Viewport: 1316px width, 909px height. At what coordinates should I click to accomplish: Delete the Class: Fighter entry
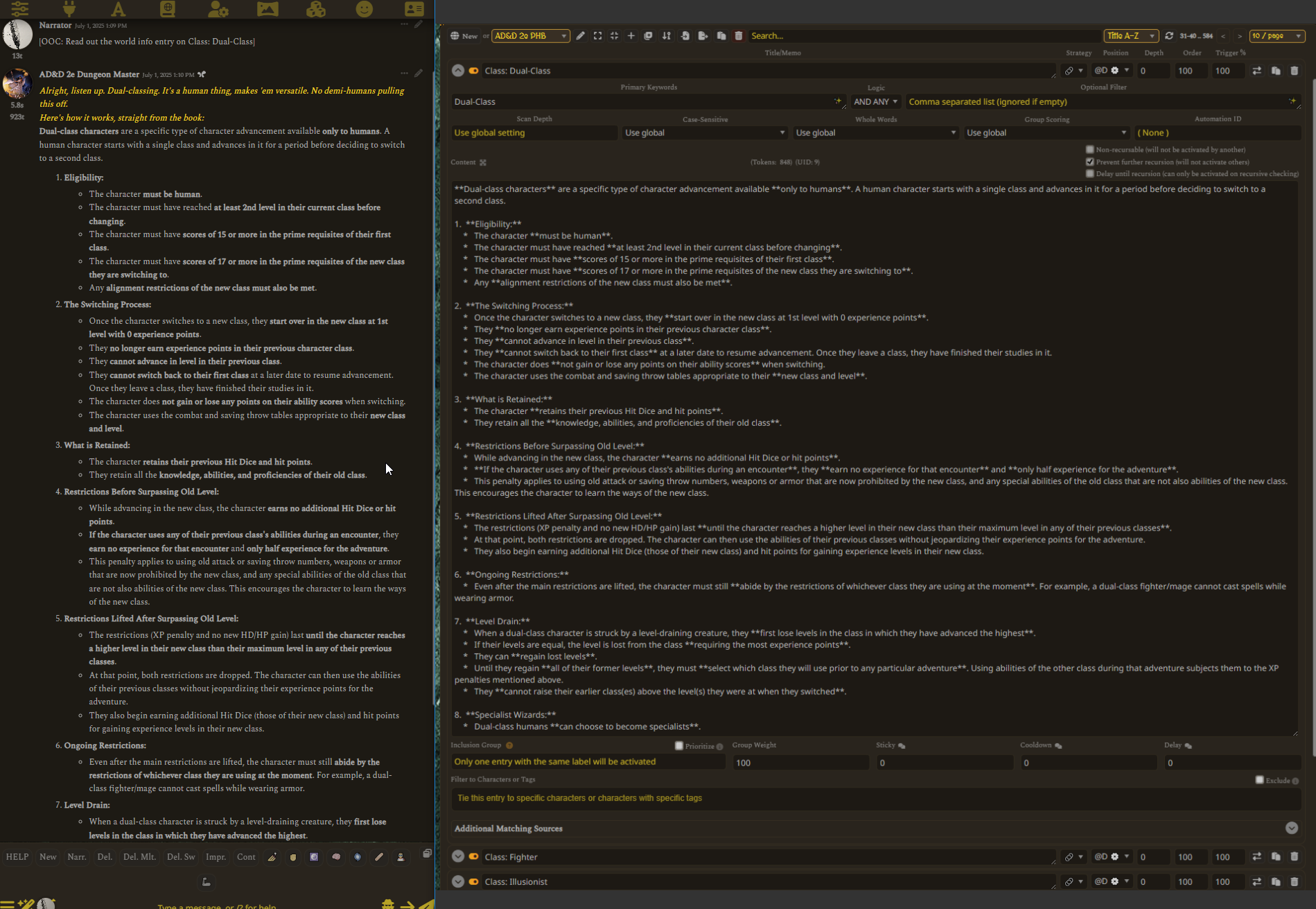tap(1294, 857)
